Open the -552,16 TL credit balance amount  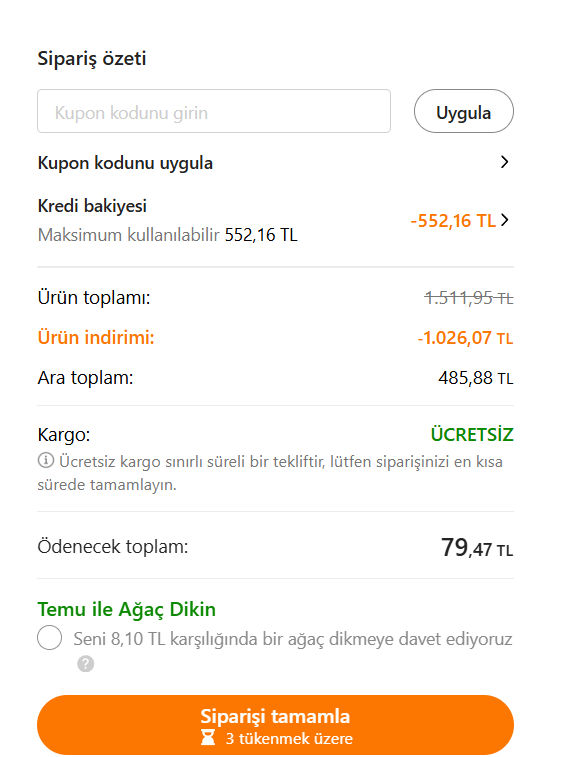pos(453,221)
